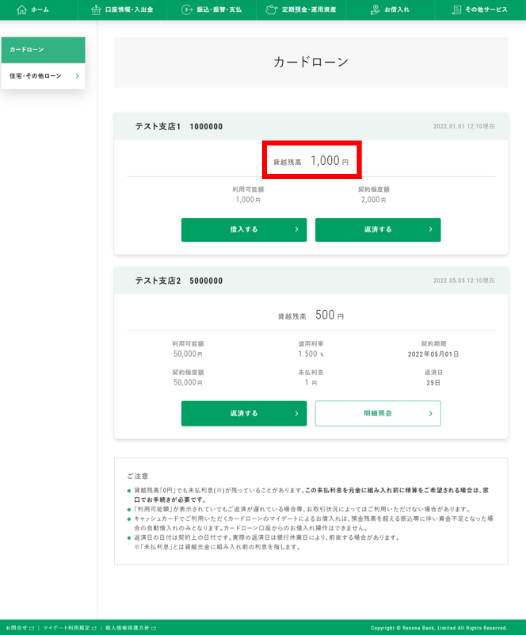Viewport: 526px width, 635px height.
Task: Click the カードローン page title heading
Action: tap(311, 62)
